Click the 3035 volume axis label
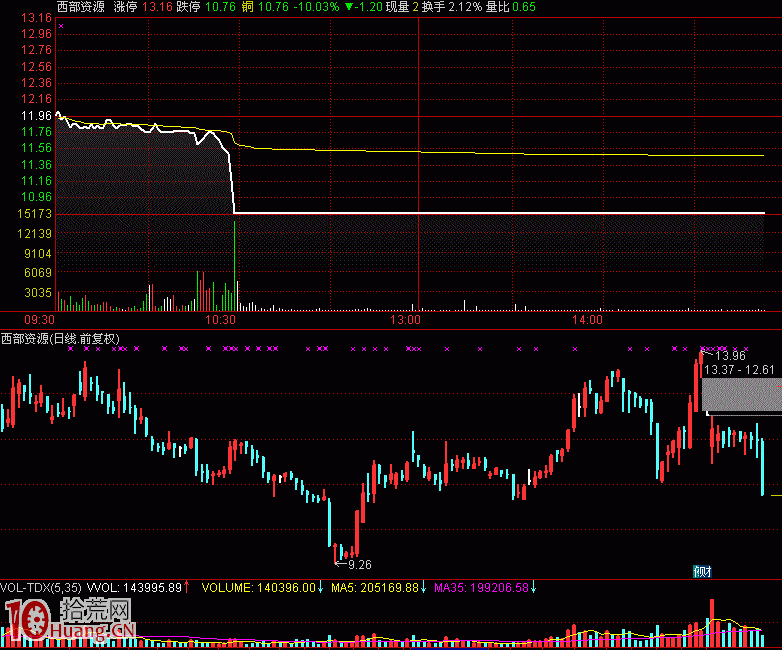Viewport: 782px width, 650px height. pyautogui.click(x=38, y=293)
